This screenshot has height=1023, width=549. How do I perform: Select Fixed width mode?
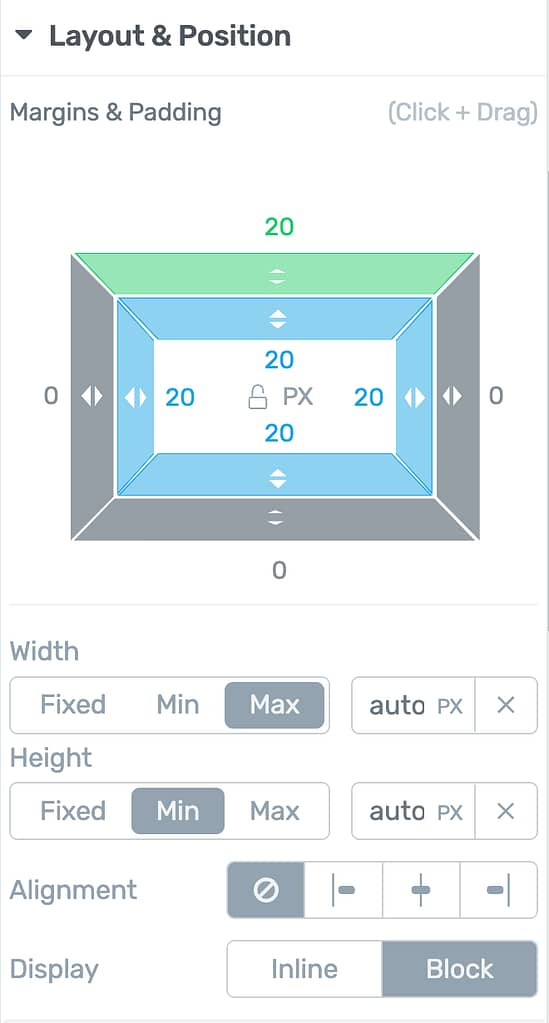(73, 705)
